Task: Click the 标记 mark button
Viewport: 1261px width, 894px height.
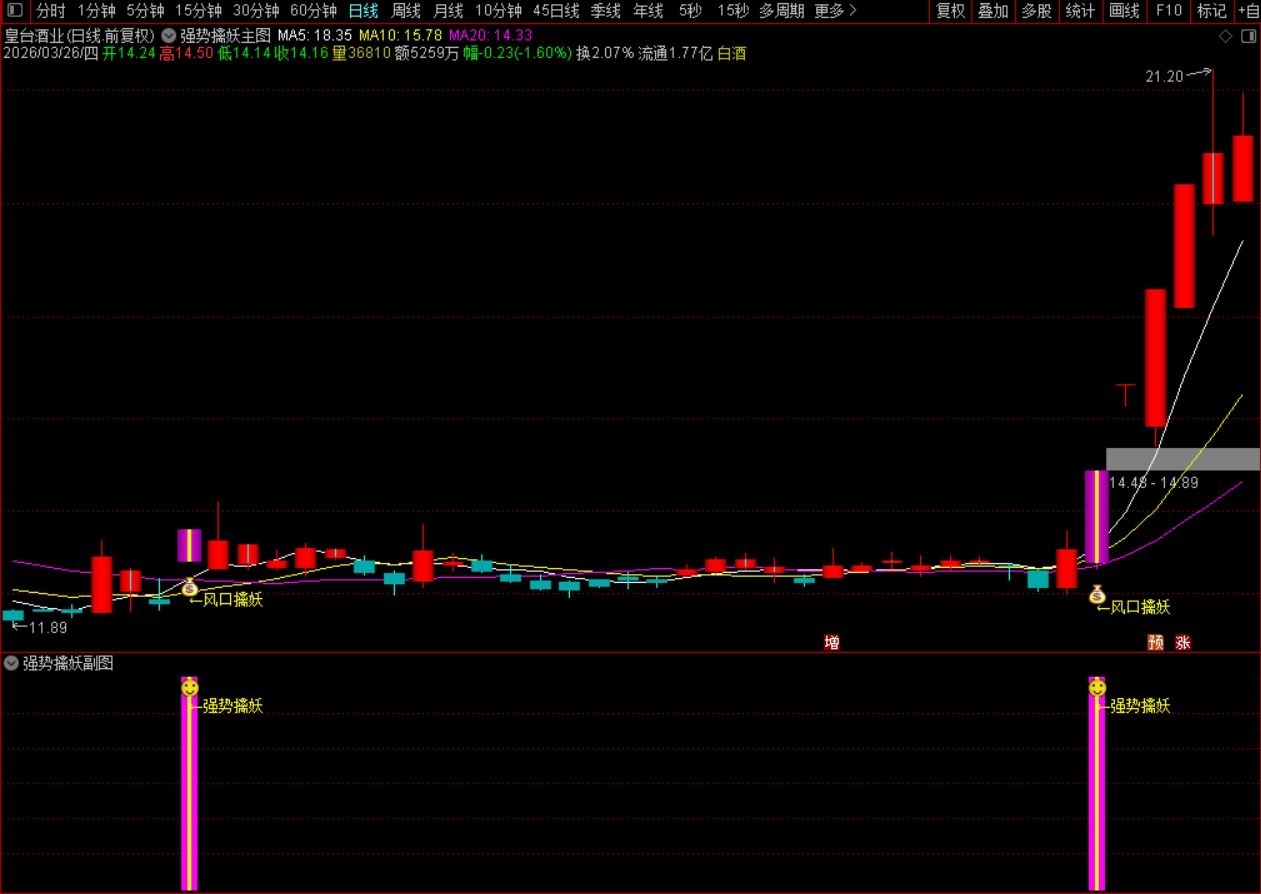Action: [x=1211, y=11]
